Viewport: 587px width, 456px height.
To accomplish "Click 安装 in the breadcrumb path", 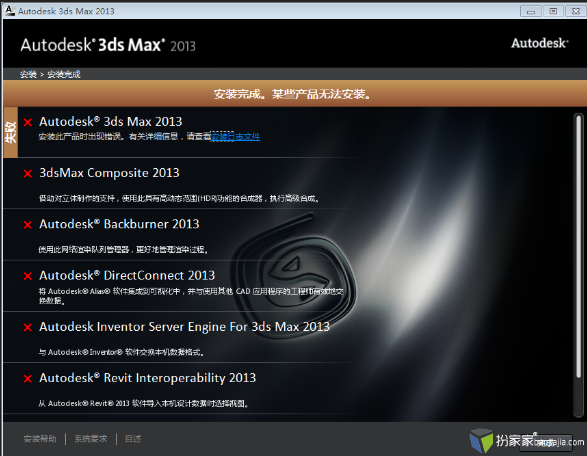I will (x=28, y=75).
